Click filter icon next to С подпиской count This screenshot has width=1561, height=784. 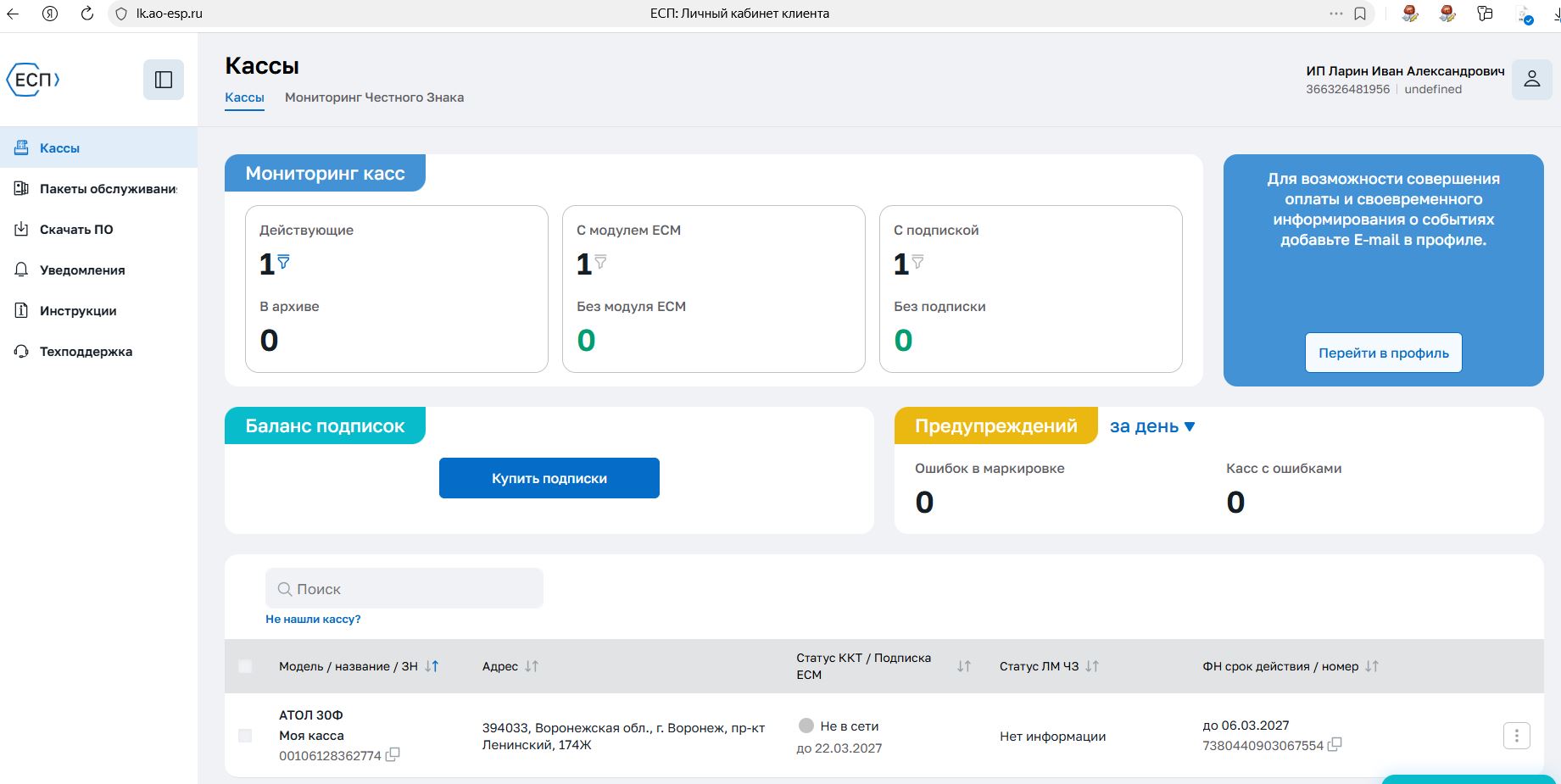coord(917,262)
